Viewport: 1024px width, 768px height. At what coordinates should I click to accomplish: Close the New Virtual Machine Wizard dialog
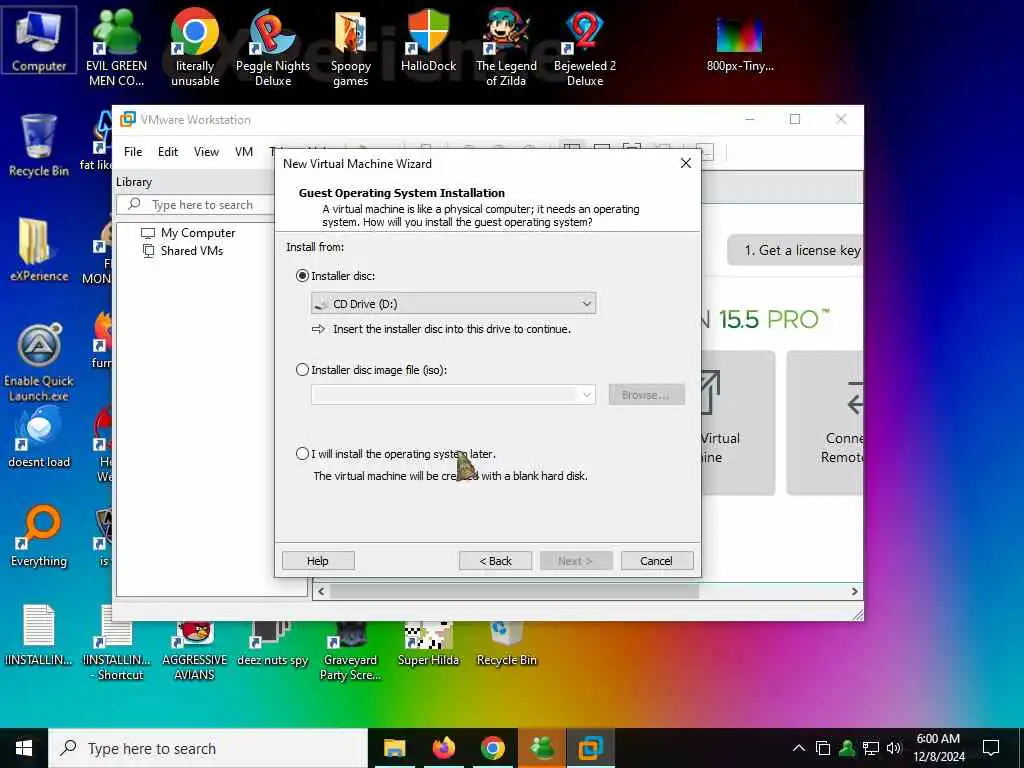[686, 163]
